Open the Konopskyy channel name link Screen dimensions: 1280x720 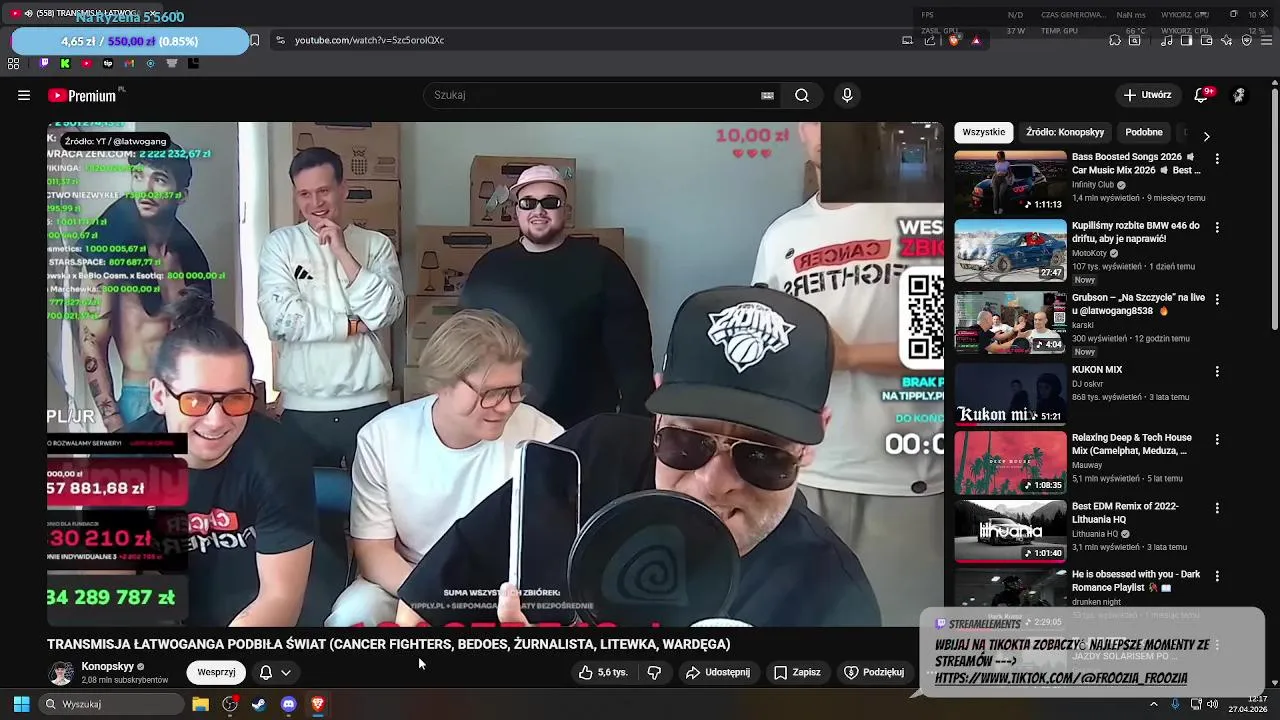coord(107,666)
